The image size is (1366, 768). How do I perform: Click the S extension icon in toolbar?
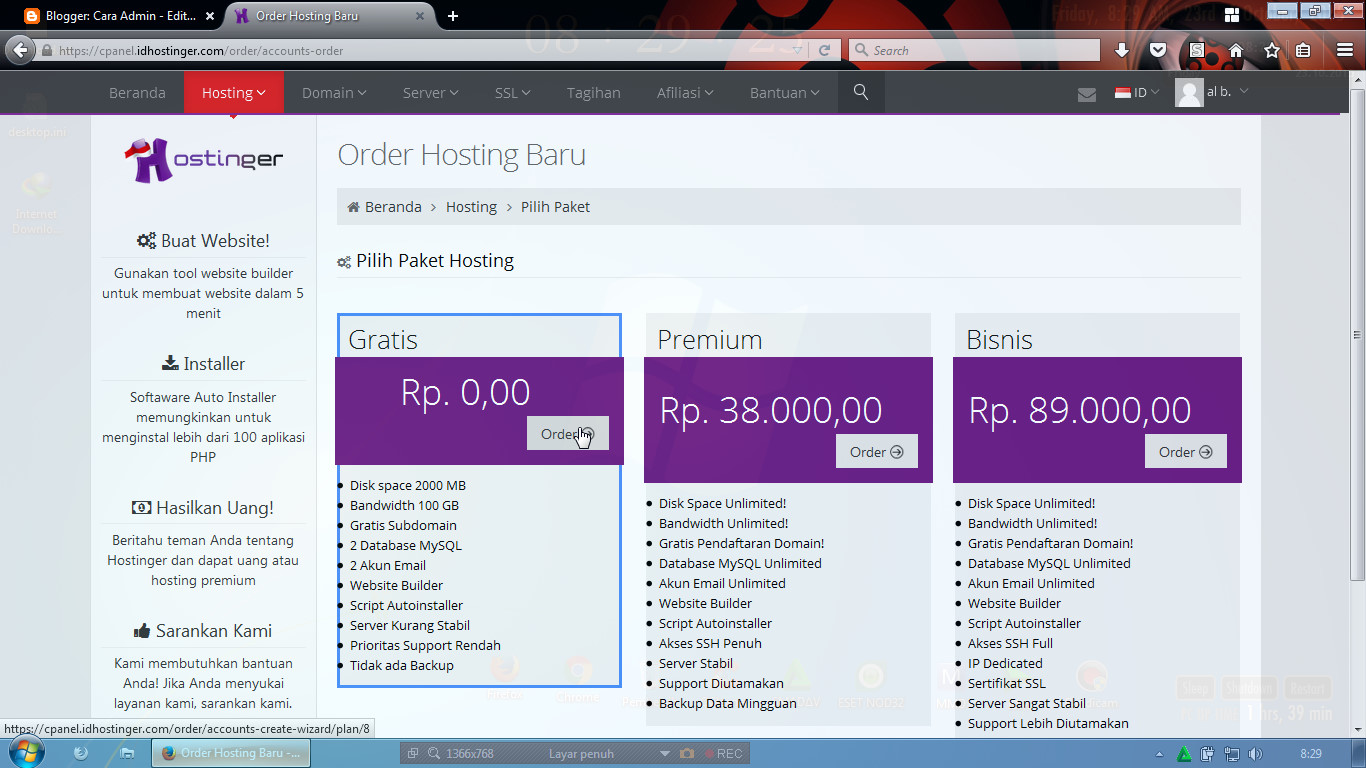click(1198, 50)
